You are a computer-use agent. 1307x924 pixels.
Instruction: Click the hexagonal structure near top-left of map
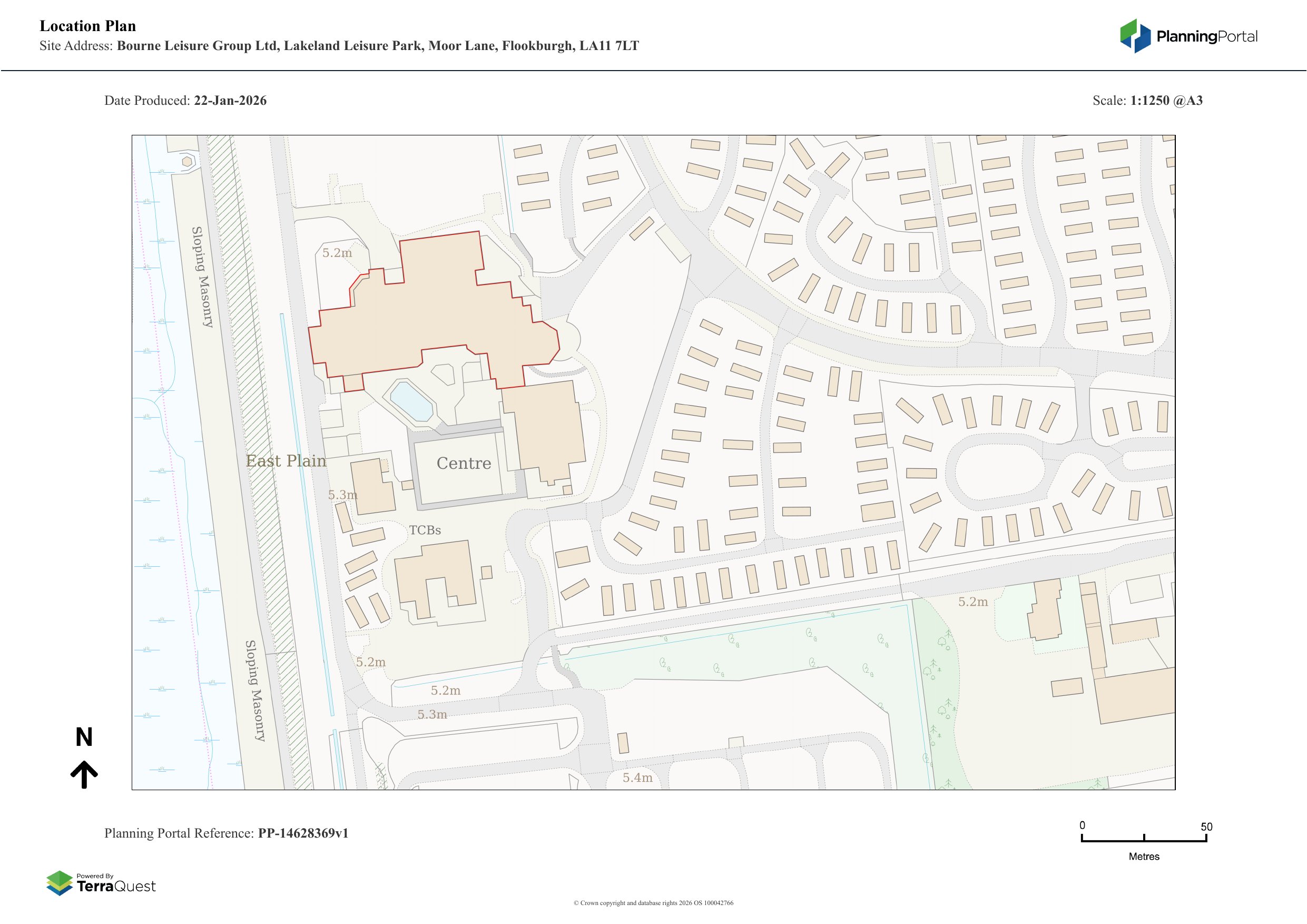[x=186, y=162]
